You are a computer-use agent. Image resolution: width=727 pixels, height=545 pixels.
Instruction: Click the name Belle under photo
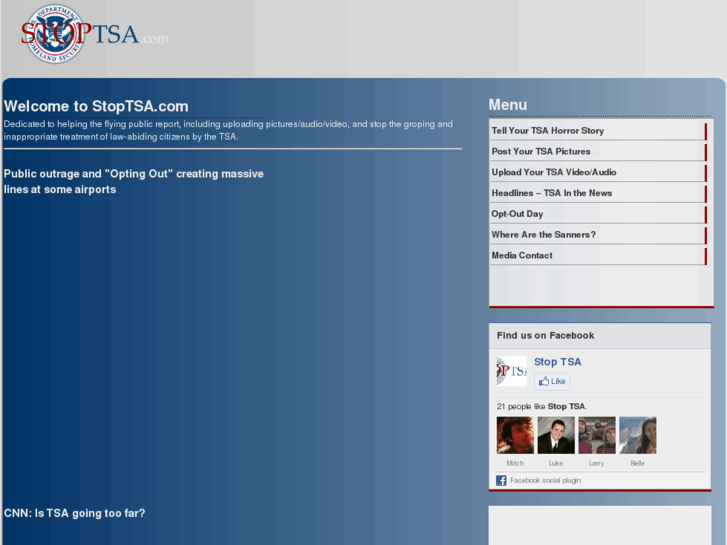[638, 463]
